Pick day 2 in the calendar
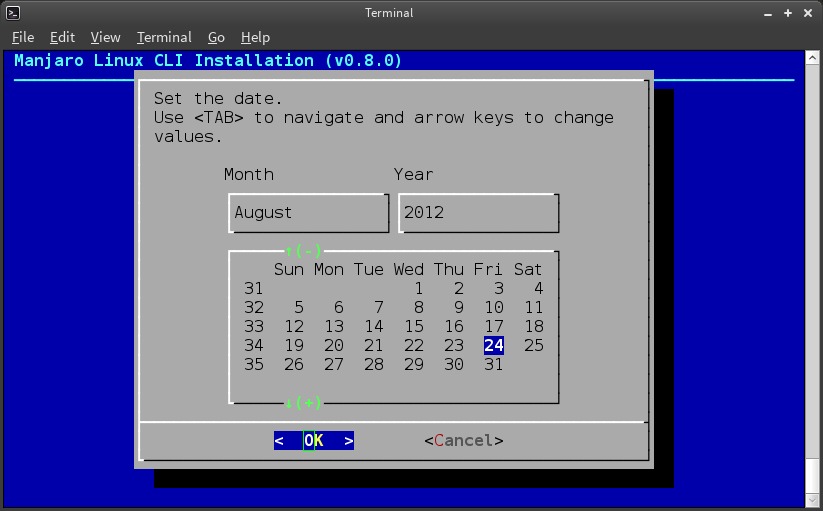The width and height of the screenshot is (823, 511). [459, 289]
